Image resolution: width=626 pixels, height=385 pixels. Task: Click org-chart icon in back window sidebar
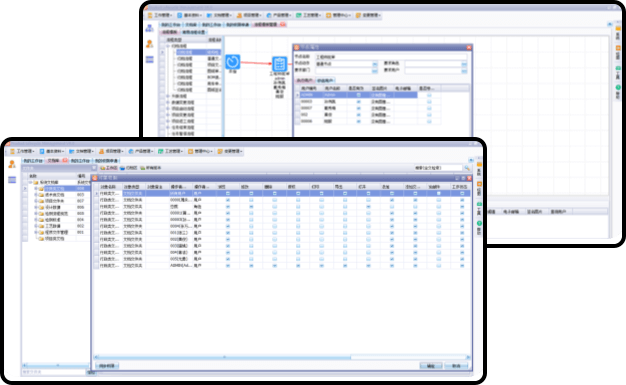[149, 28]
